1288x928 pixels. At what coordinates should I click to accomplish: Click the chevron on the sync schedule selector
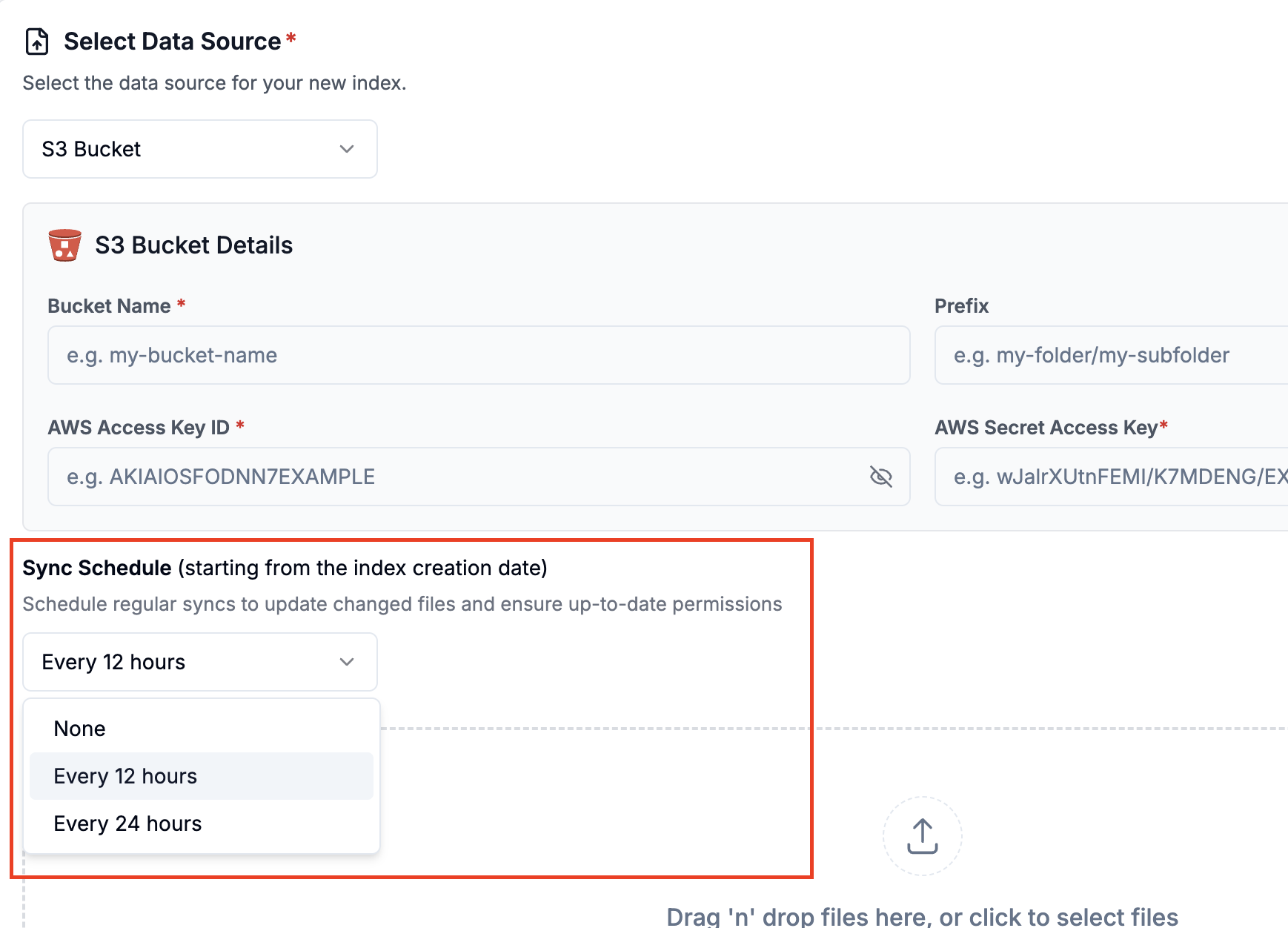347,662
